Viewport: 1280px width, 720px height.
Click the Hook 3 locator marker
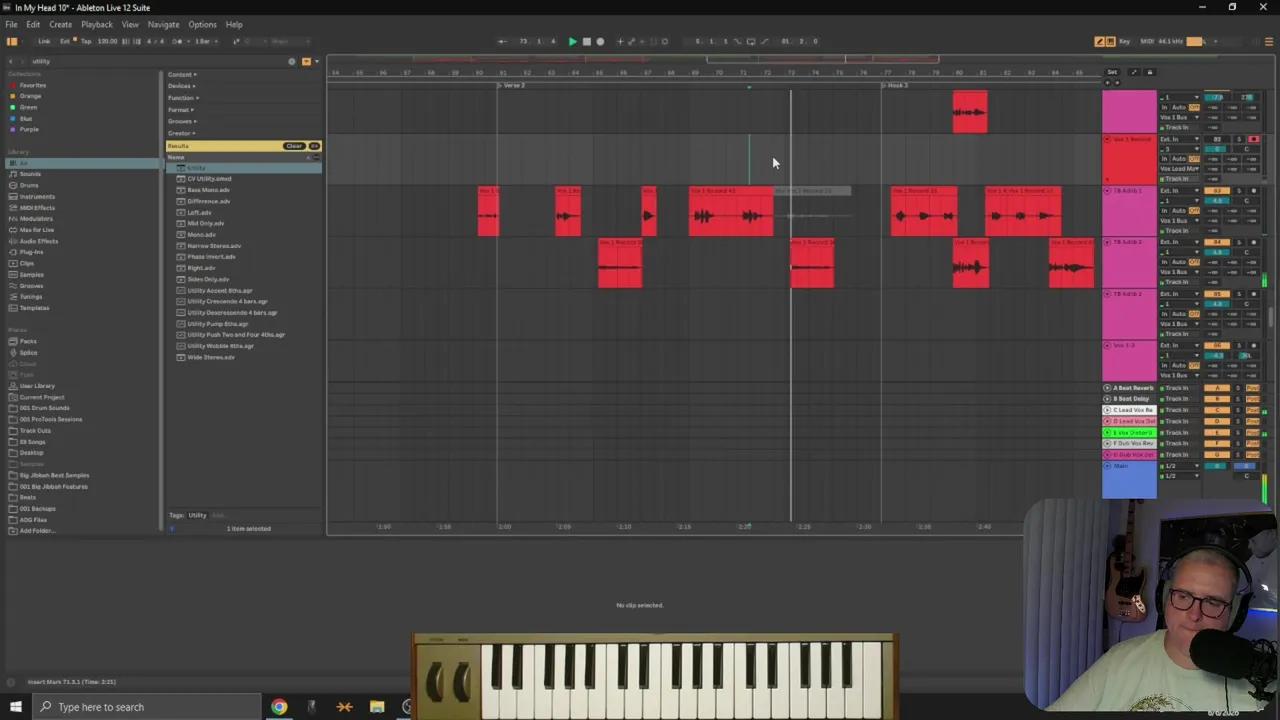click(895, 85)
